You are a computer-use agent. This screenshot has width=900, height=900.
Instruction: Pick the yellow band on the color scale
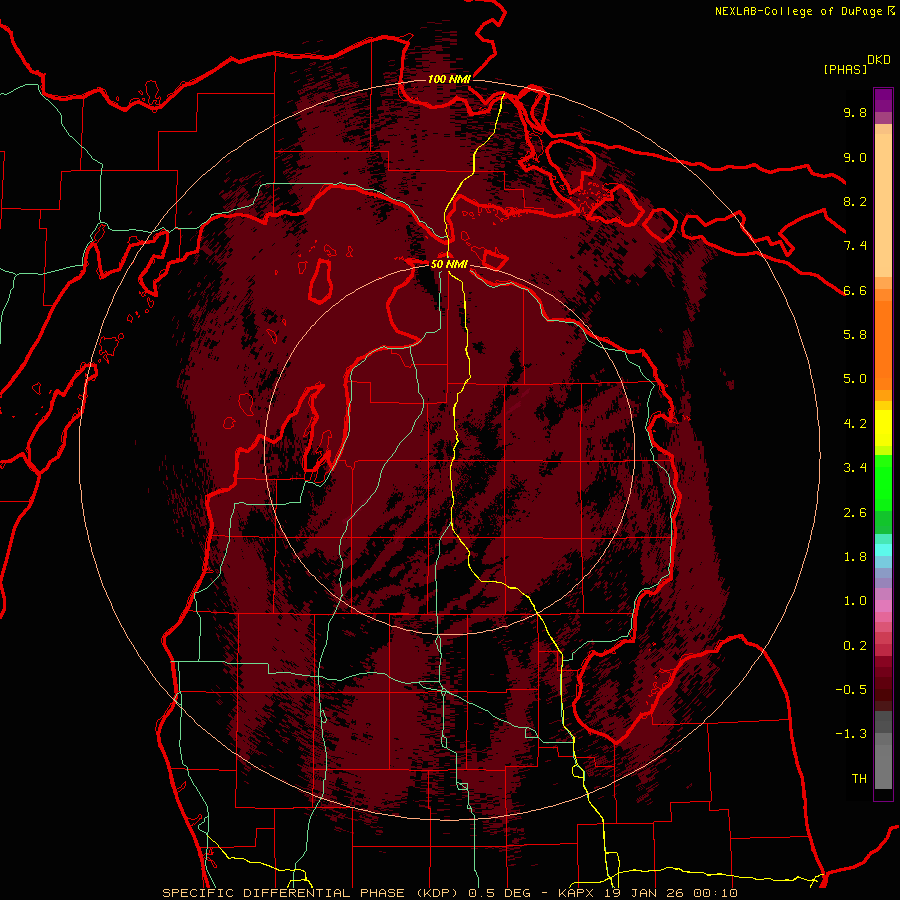coord(883,428)
